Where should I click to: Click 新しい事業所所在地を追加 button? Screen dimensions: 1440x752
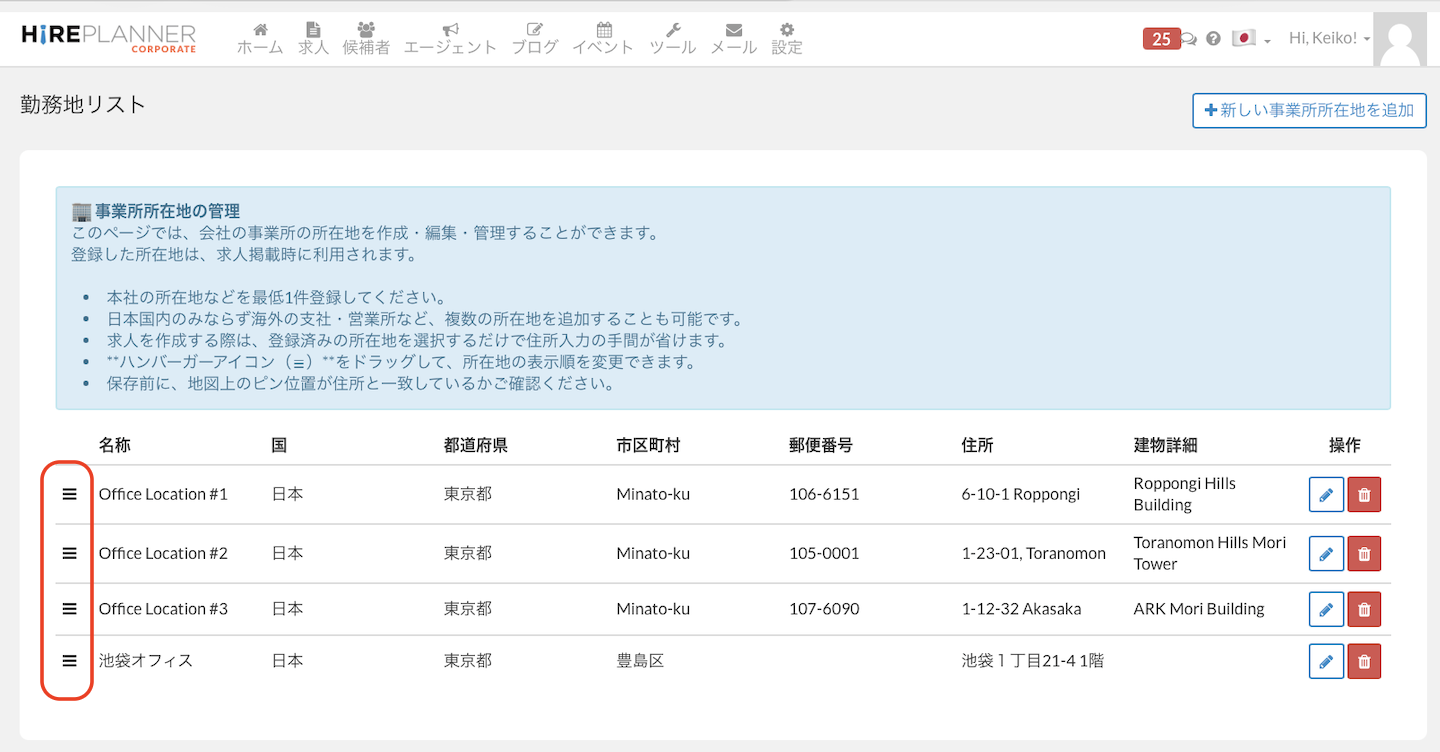point(1309,110)
